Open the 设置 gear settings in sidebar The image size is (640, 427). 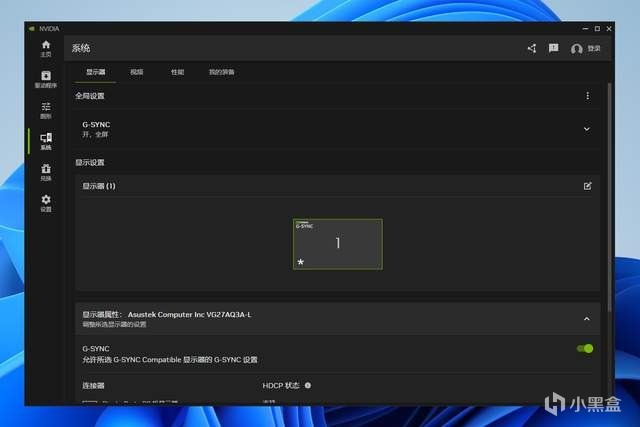(46, 203)
